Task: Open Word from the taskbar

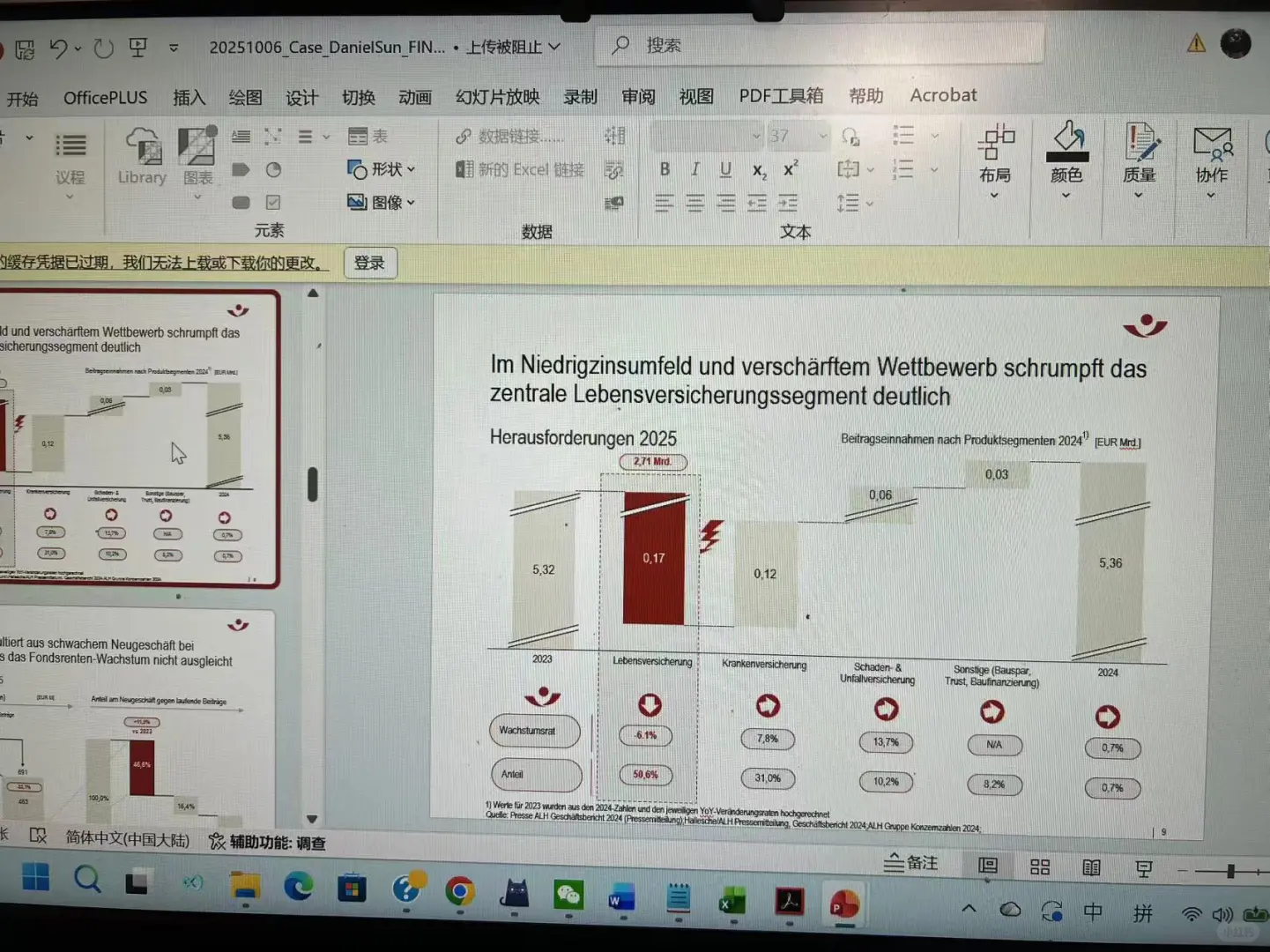Action: click(622, 896)
